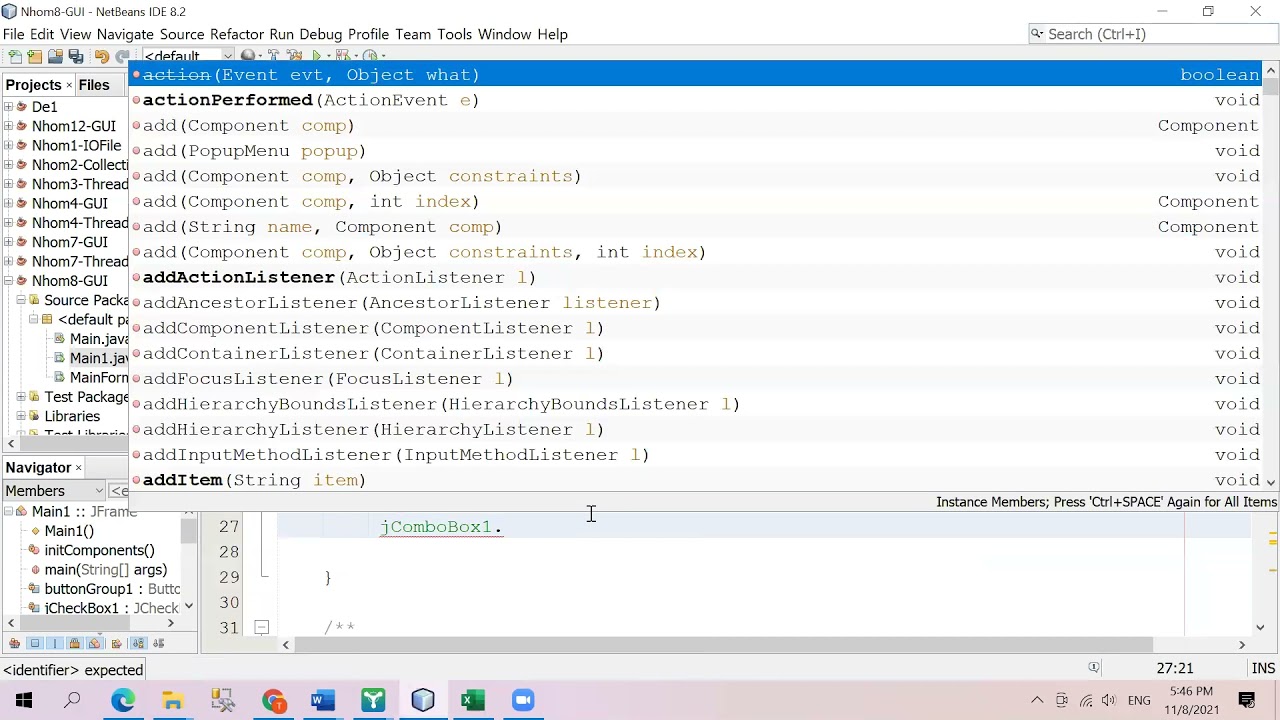The width and height of the screenshot is (1280, 720).
Task: Click the New File toolbar icon
Action: 14,56
